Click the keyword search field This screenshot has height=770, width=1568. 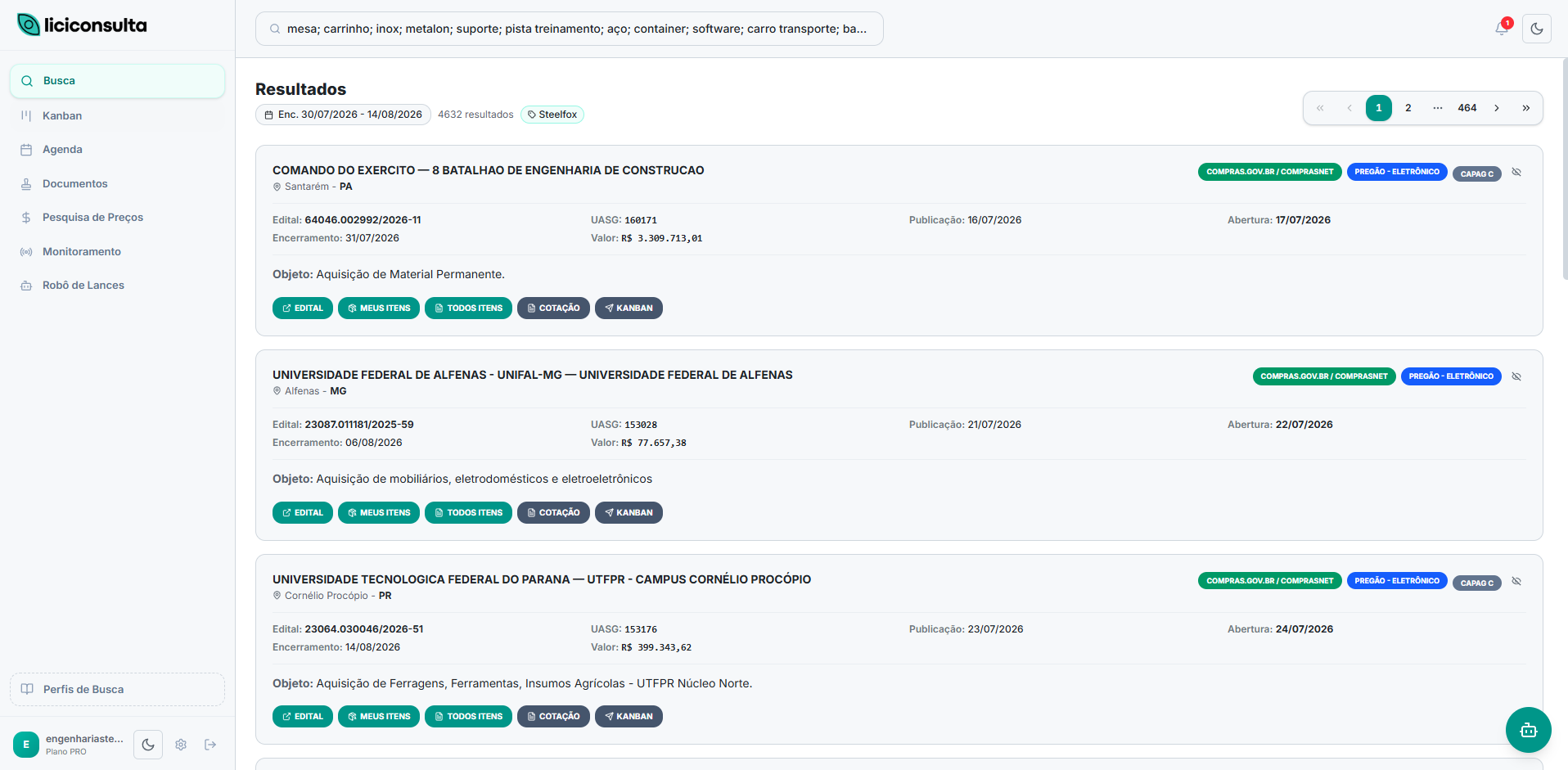pos(570,29)
